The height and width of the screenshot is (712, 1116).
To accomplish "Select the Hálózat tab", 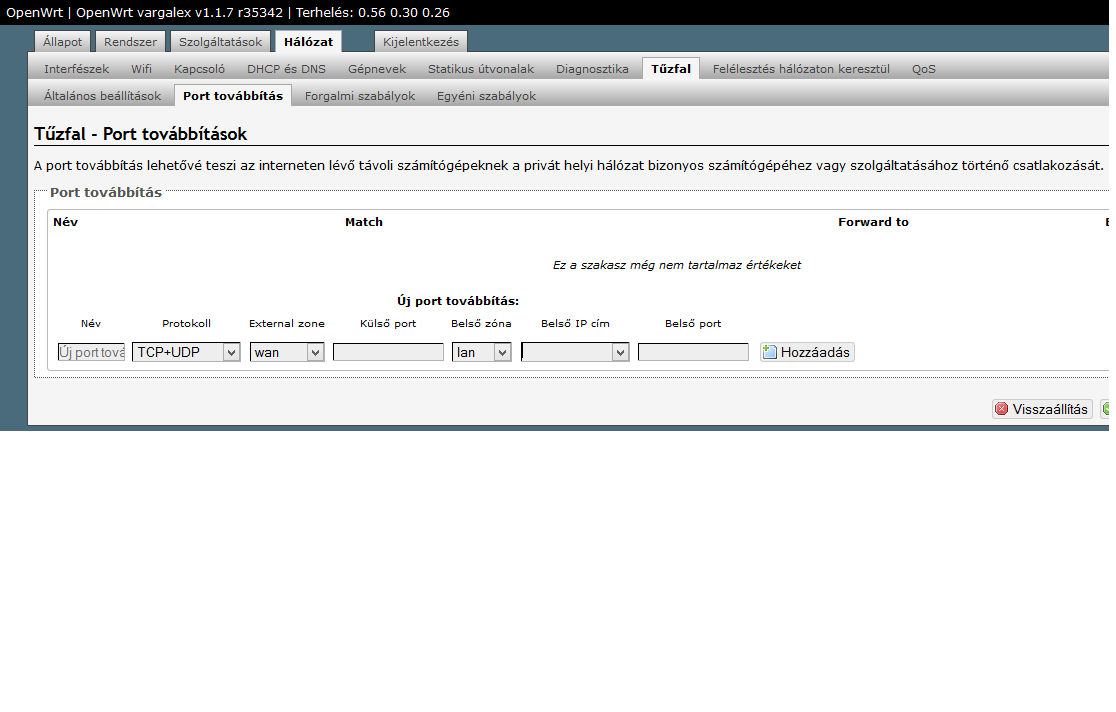I will coord(308,41).
